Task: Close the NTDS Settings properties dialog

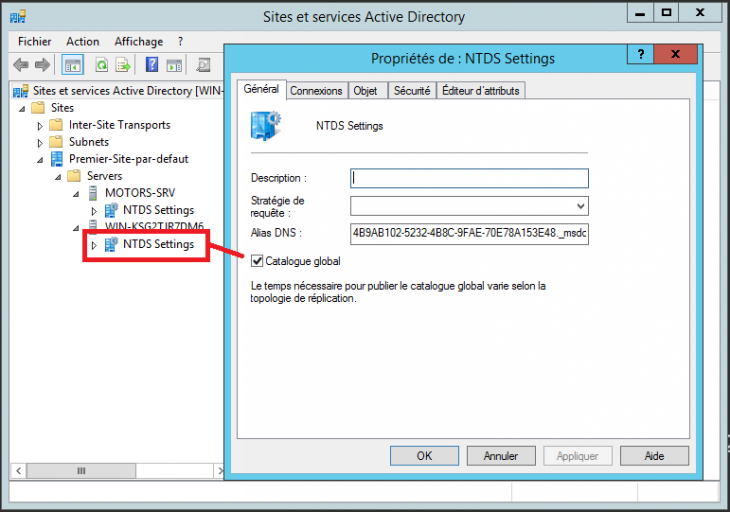Action: tap(676, 54)
